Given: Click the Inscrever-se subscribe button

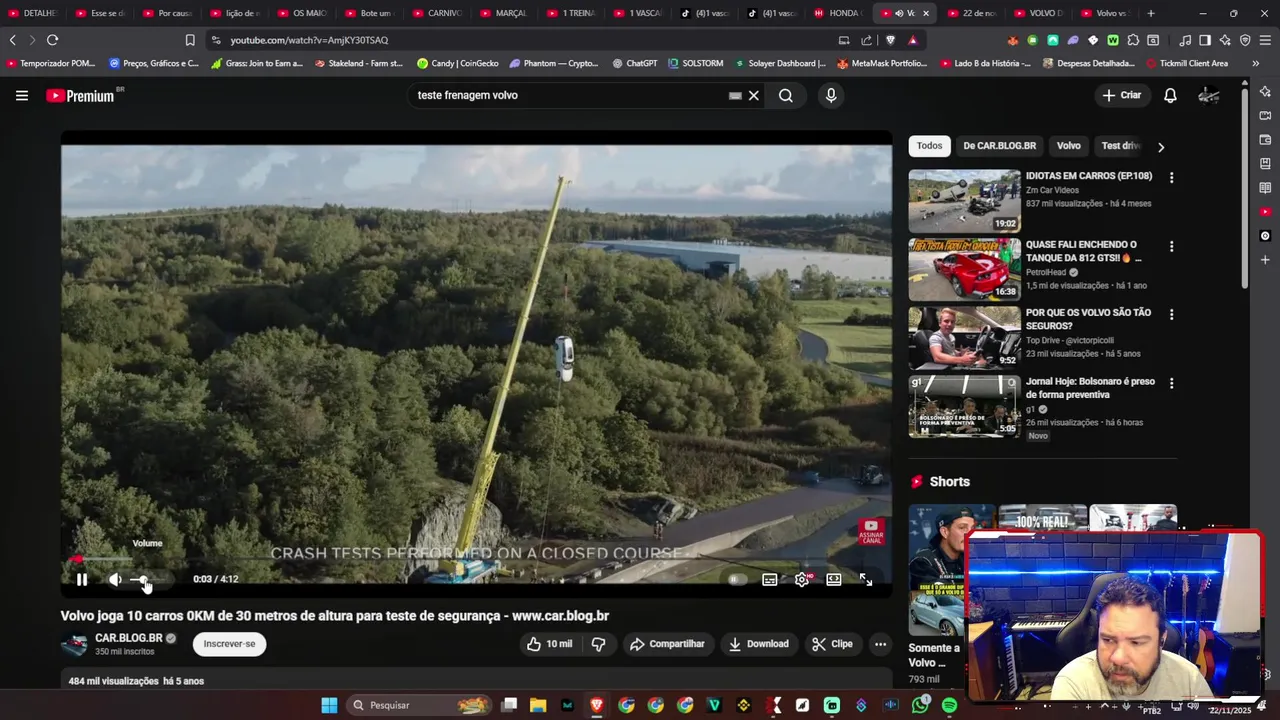Looking at the screenshot, I should (x=229, y=644).
